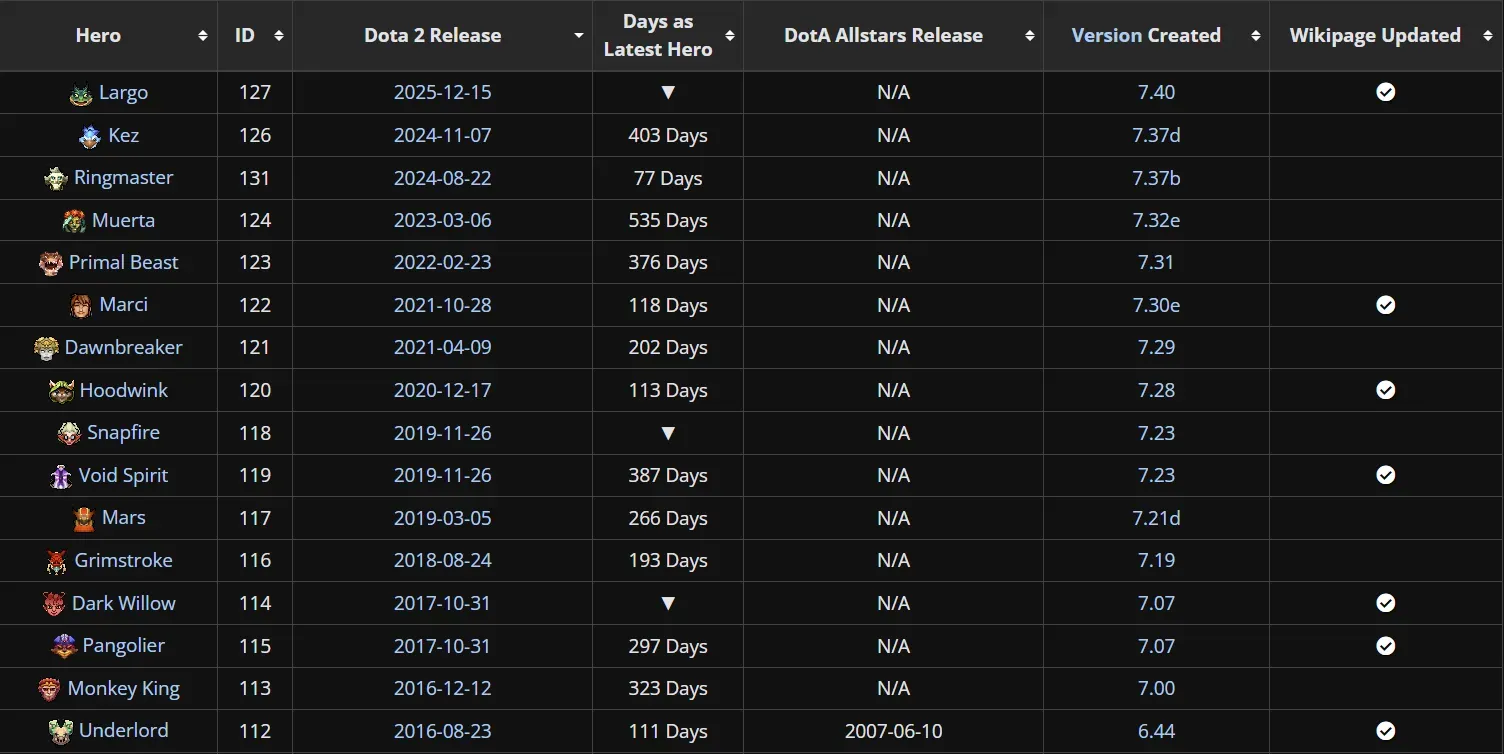Click the Wikipage Updated checkmark for Underlord

[1385, 731]
